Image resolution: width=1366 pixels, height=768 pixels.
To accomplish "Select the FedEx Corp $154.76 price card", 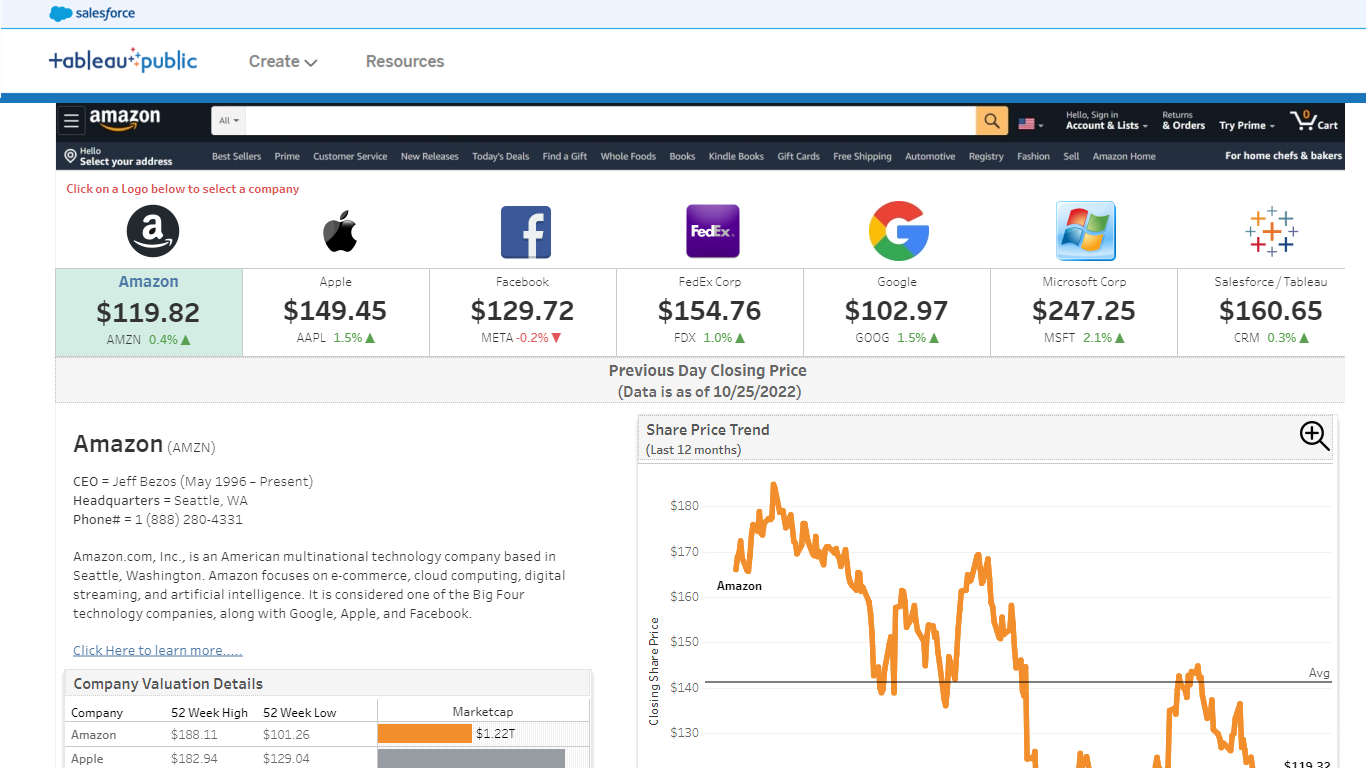I will click(710, 312).
